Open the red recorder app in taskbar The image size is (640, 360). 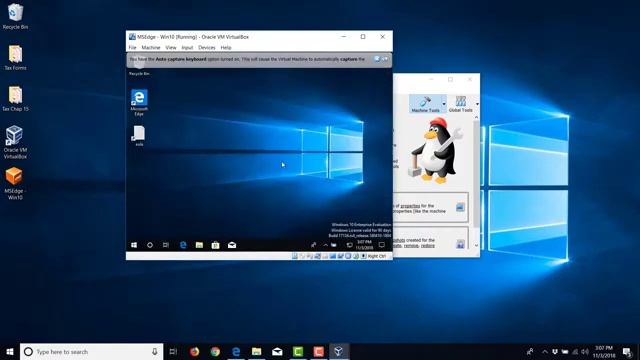[x=319, y=351]
